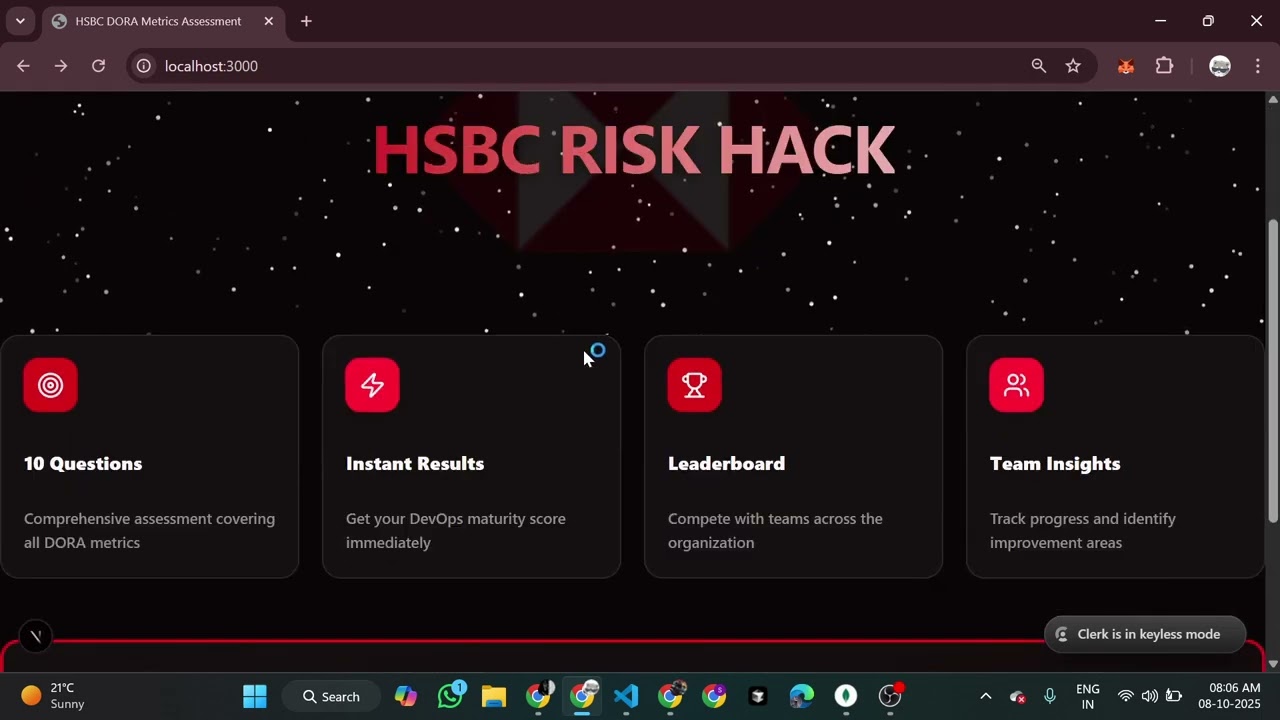
Task: Open Wi-Fi network settings in tray
Action: [x=1126, y=696]
